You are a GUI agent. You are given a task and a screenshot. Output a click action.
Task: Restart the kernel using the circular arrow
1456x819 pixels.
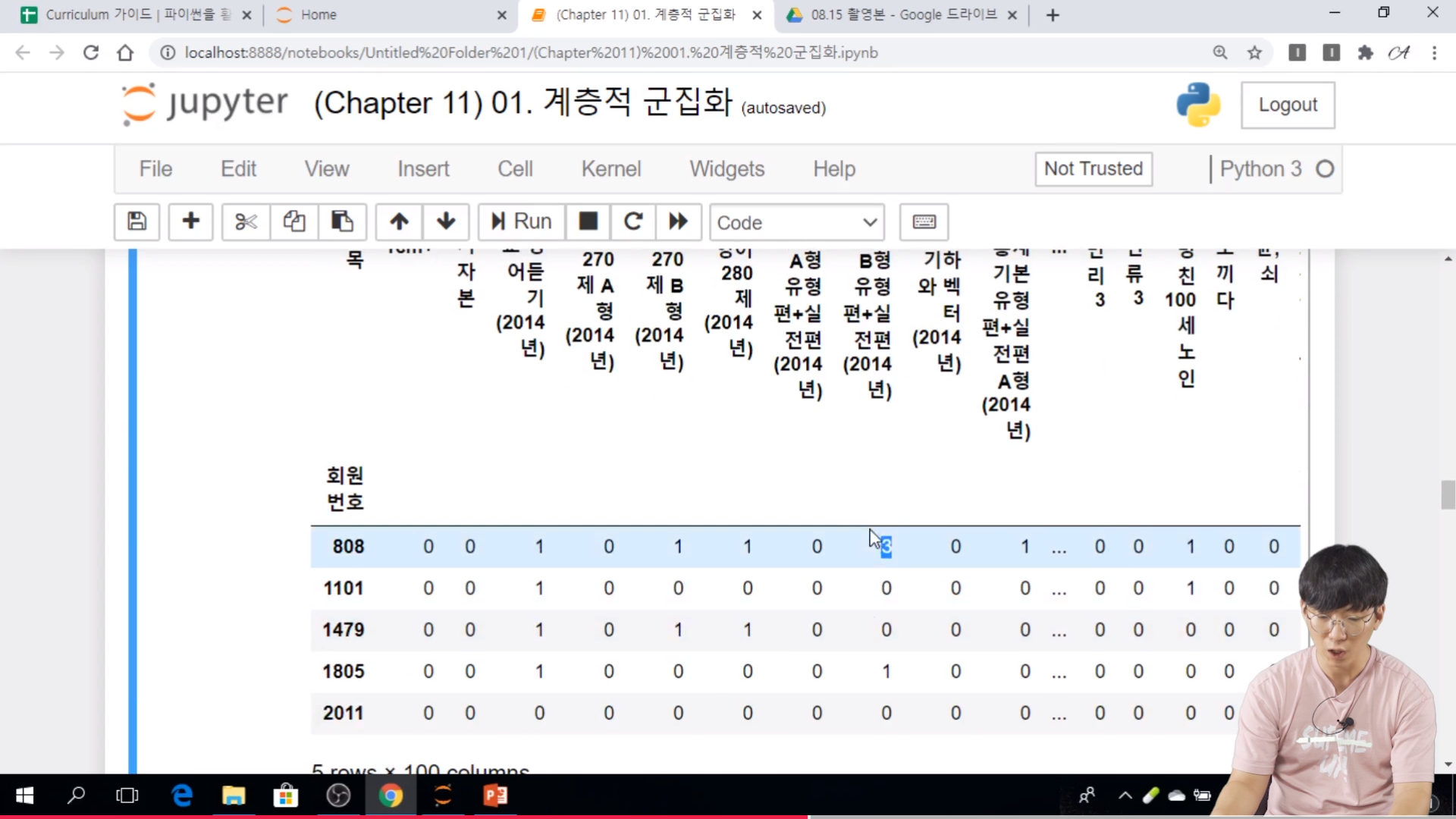coord(633,221)
